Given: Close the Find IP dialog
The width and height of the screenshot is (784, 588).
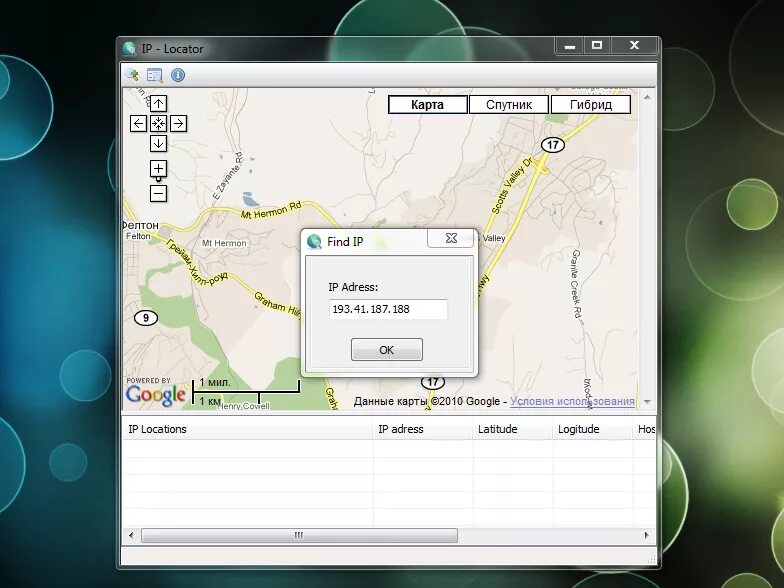Looking at the screenshot, I should point(451,238).
